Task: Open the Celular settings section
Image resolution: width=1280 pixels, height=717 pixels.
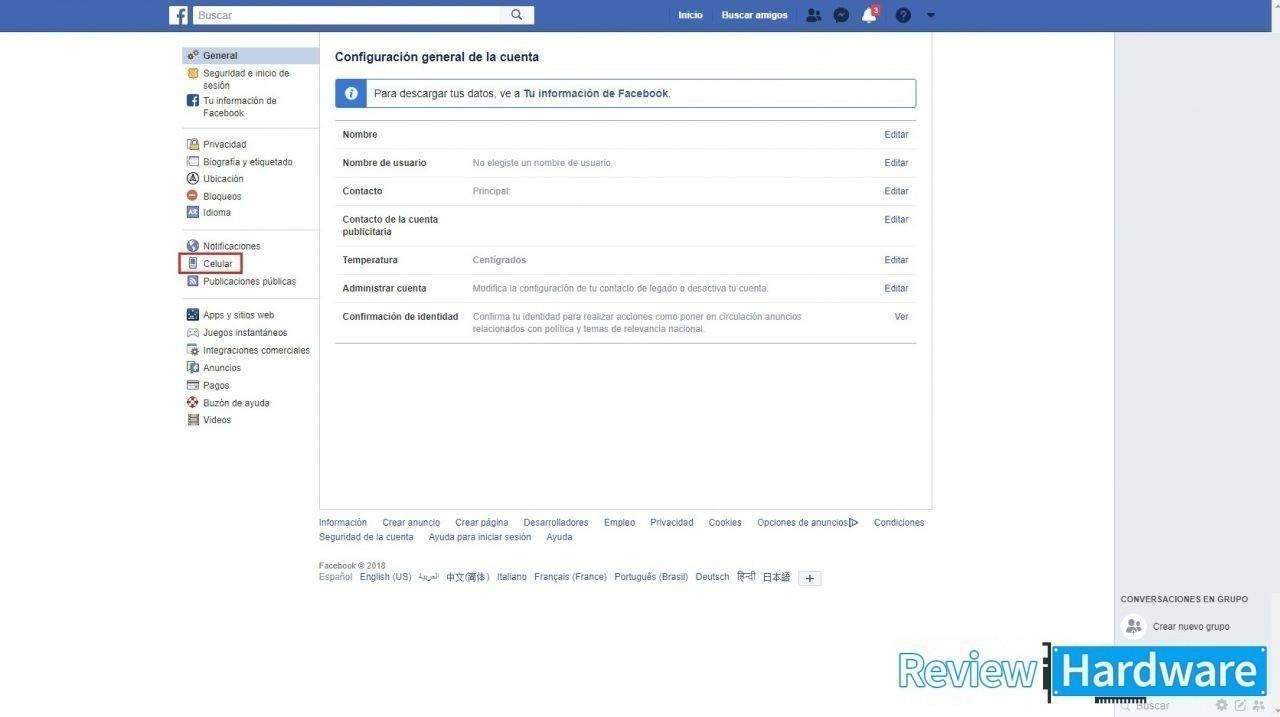Action: click(211, 264)
